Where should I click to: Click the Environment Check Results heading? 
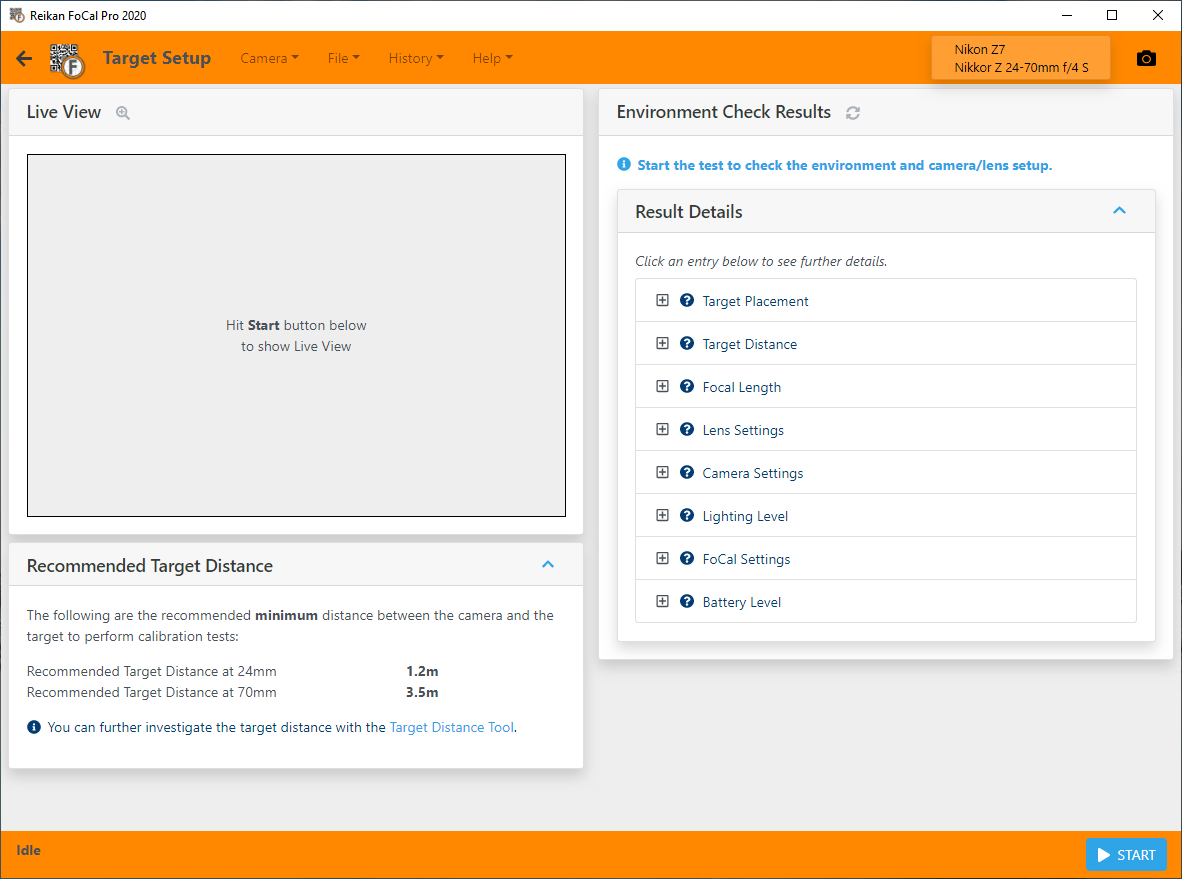(724, 112)
